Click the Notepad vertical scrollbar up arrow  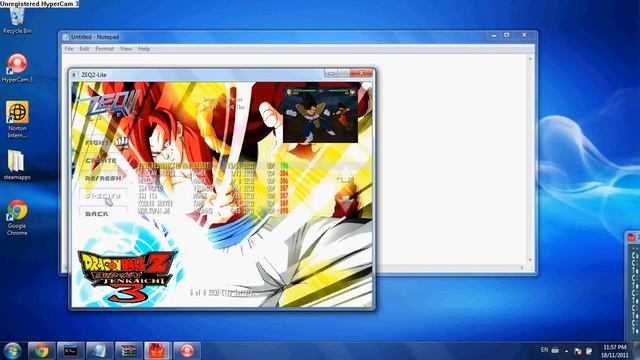[x=530, y=59]
